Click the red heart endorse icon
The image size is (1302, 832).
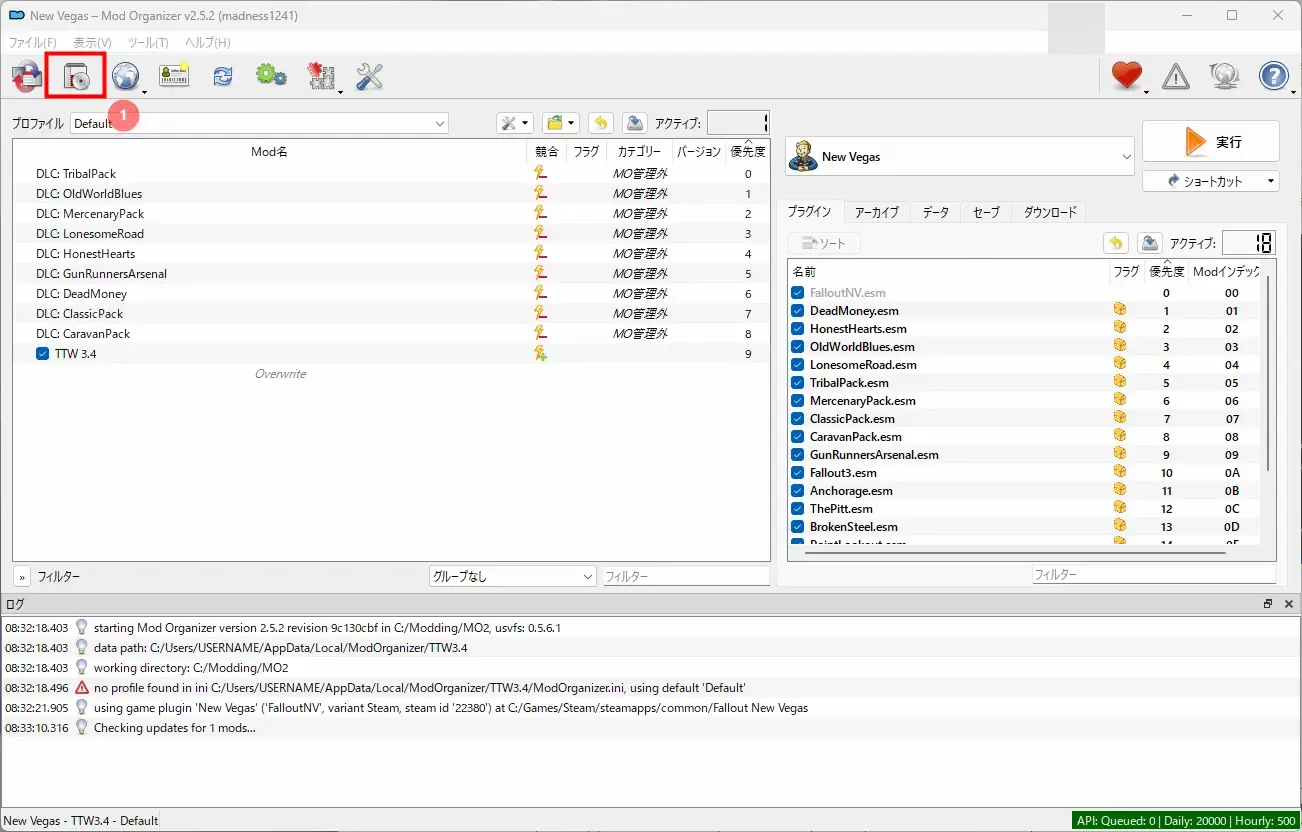tap(1126, 76)
